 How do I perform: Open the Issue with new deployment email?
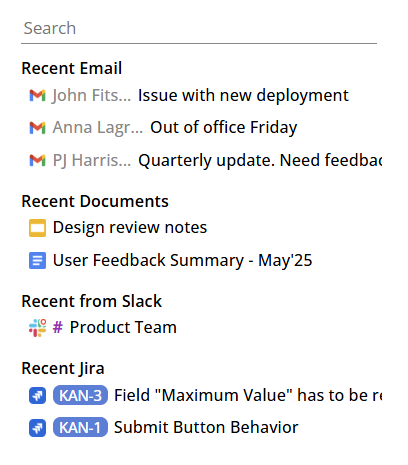point(243,95)
